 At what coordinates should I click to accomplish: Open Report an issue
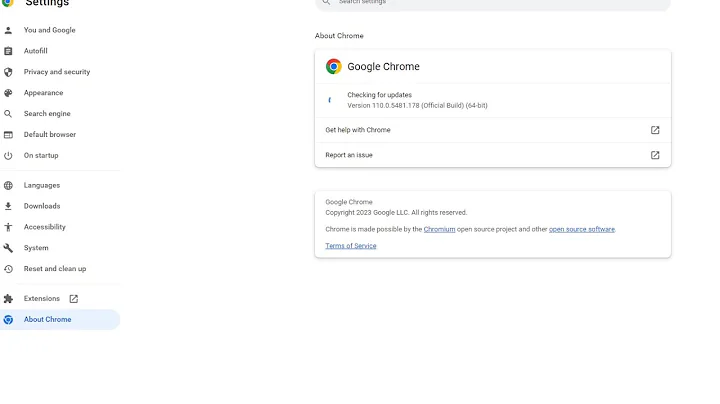(x=493, y=155)
